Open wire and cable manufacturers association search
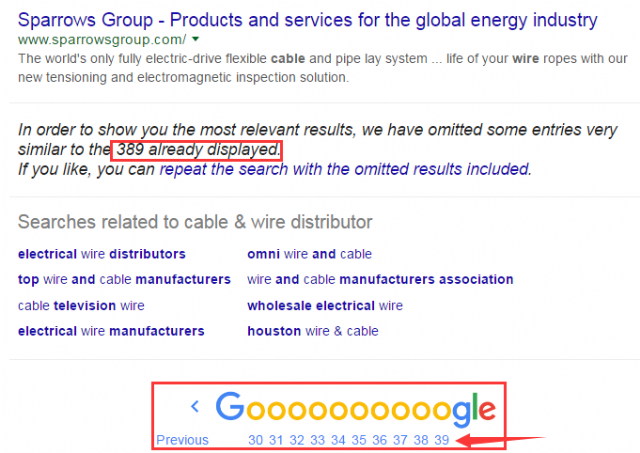The height and width of the screenshot is (453, 640). [x=380, y=279]
